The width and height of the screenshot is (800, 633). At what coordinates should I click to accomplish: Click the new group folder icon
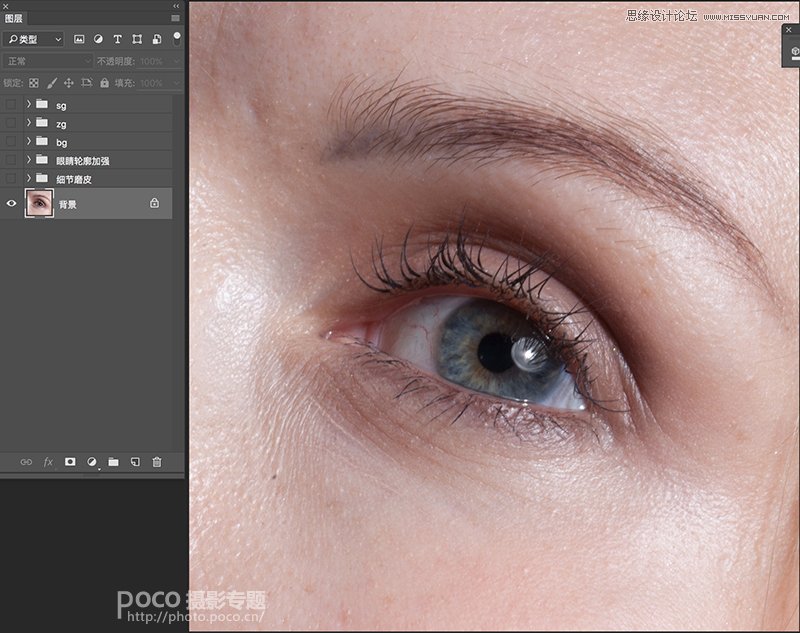coord(113,462)
